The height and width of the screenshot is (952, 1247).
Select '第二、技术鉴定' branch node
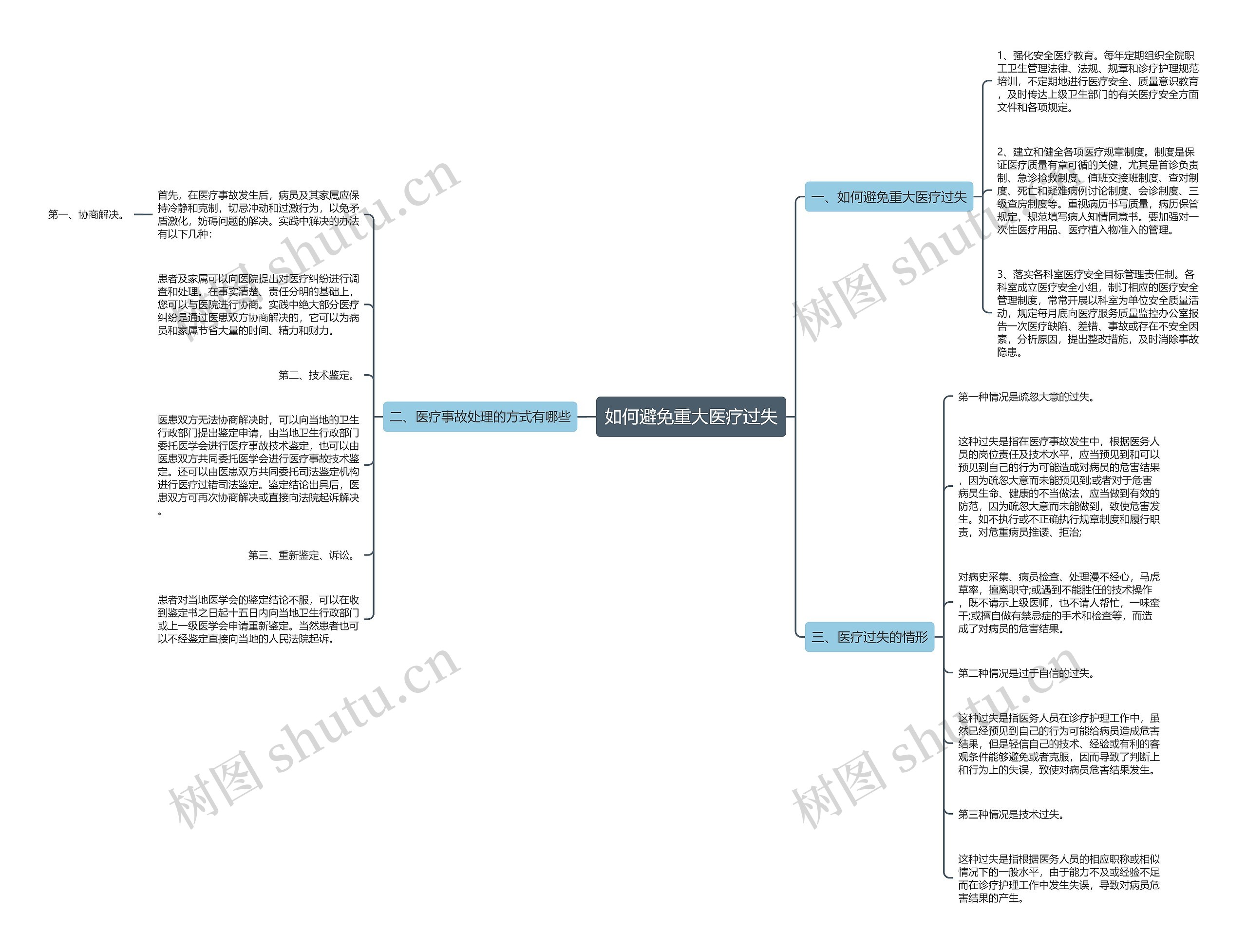(308, 374)
